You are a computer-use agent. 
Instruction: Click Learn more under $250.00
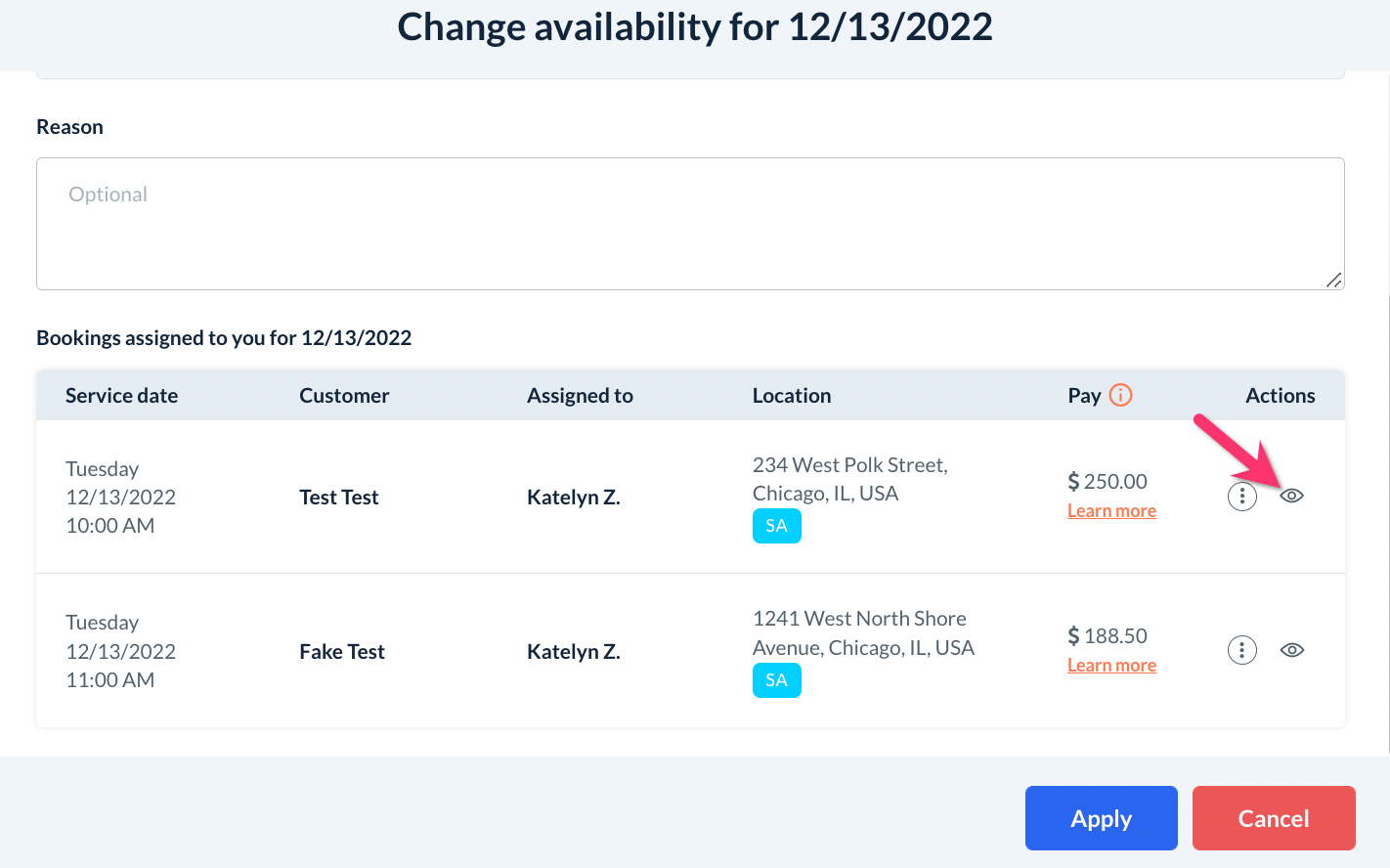point(1111,511)
